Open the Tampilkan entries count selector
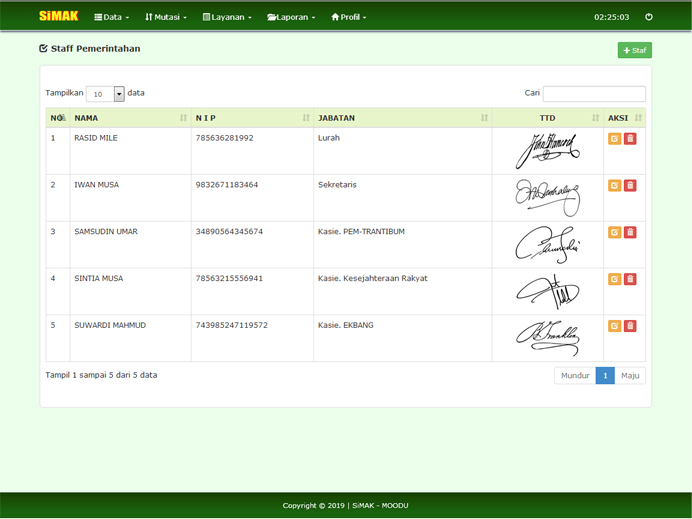The height and width of the screenshot is (519, 692). tap(105, 94)
